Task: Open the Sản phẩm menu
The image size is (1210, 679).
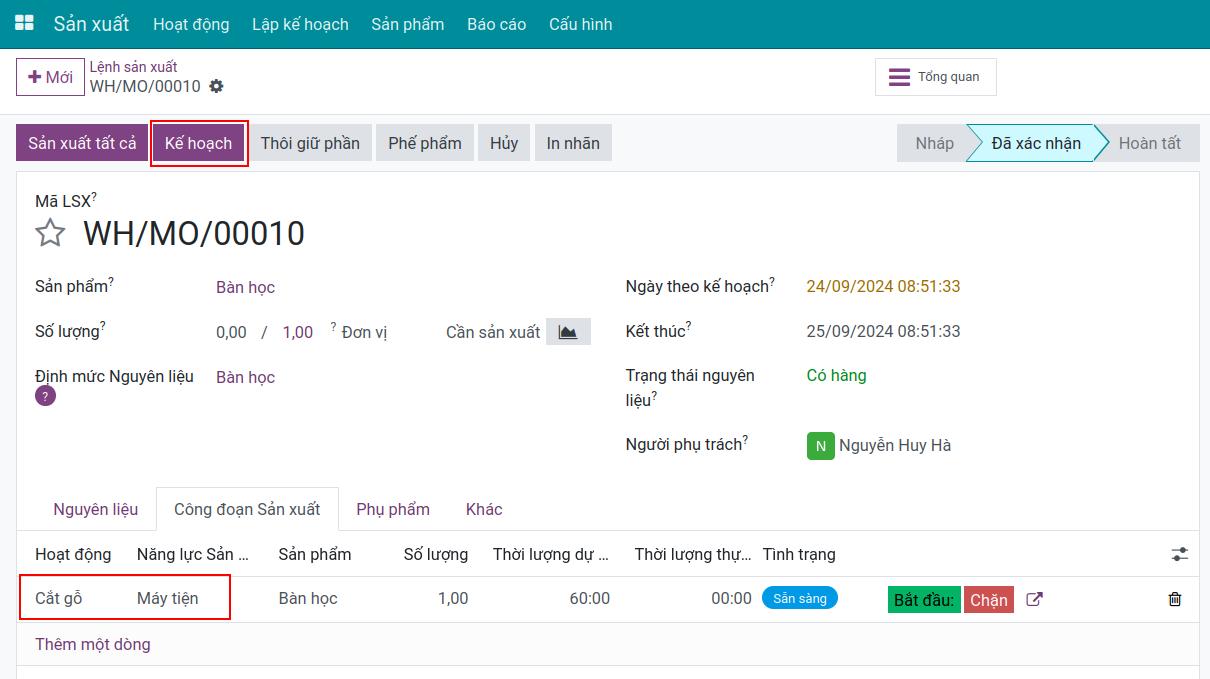Action: (x=408, y=24)
